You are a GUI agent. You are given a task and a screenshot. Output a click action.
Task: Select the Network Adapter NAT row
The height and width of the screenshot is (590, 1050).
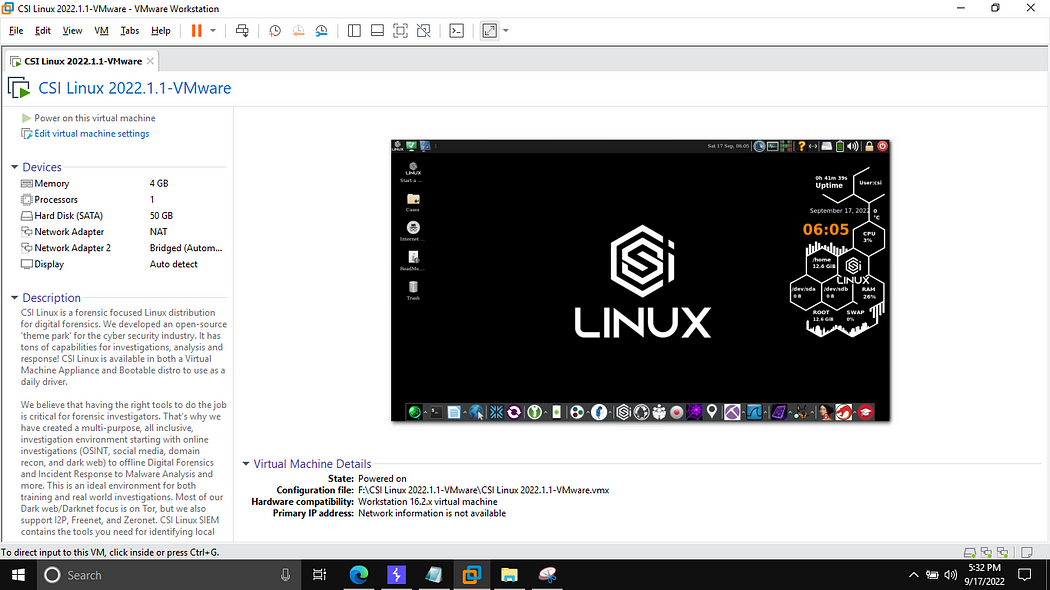point(123,232)
